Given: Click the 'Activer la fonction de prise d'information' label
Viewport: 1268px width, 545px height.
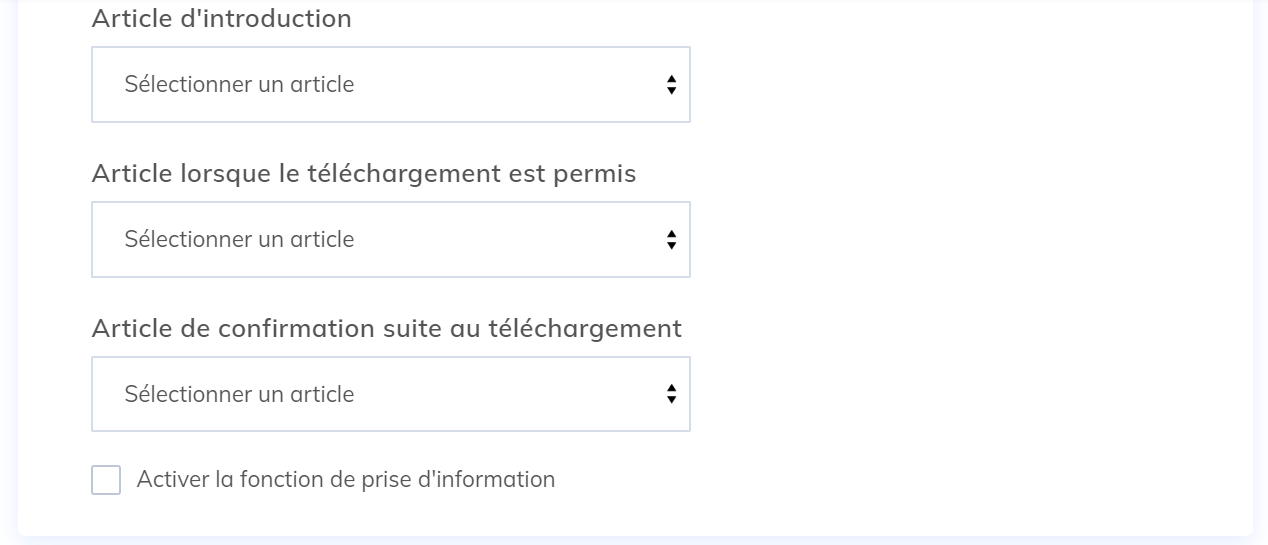Looking at the screenshot, I should pyautogui.click(x=345, y=480).
